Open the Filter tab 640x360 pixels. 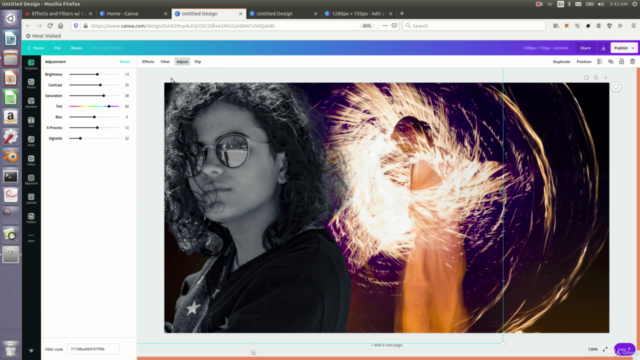[165, 62]
